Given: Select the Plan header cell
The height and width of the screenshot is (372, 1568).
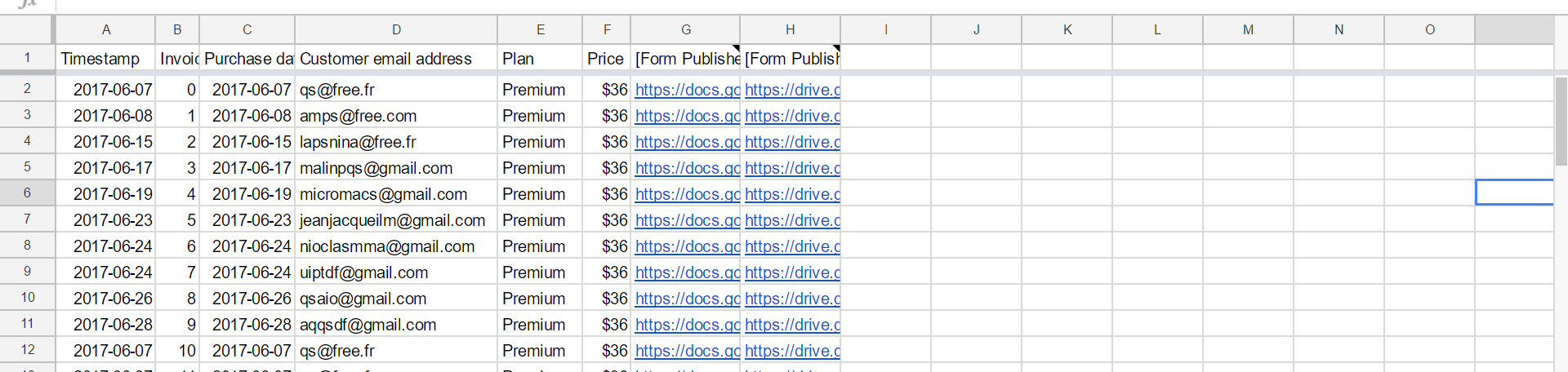Looking at the screenshot, I should click(x=540, y=59).
